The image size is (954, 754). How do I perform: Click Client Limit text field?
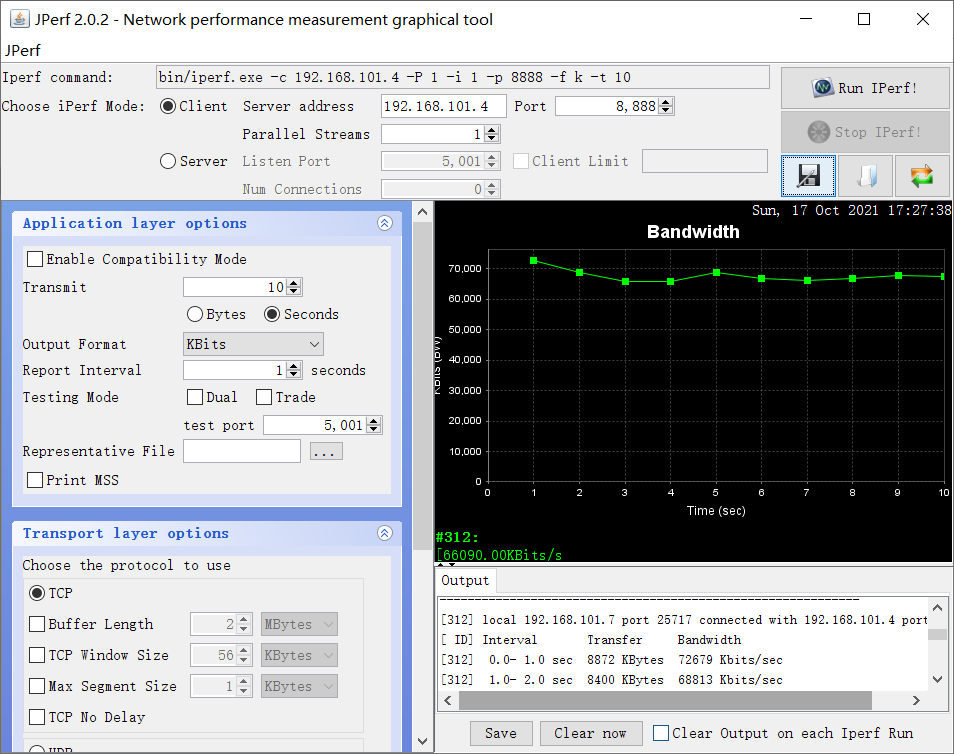coord(705,161)
